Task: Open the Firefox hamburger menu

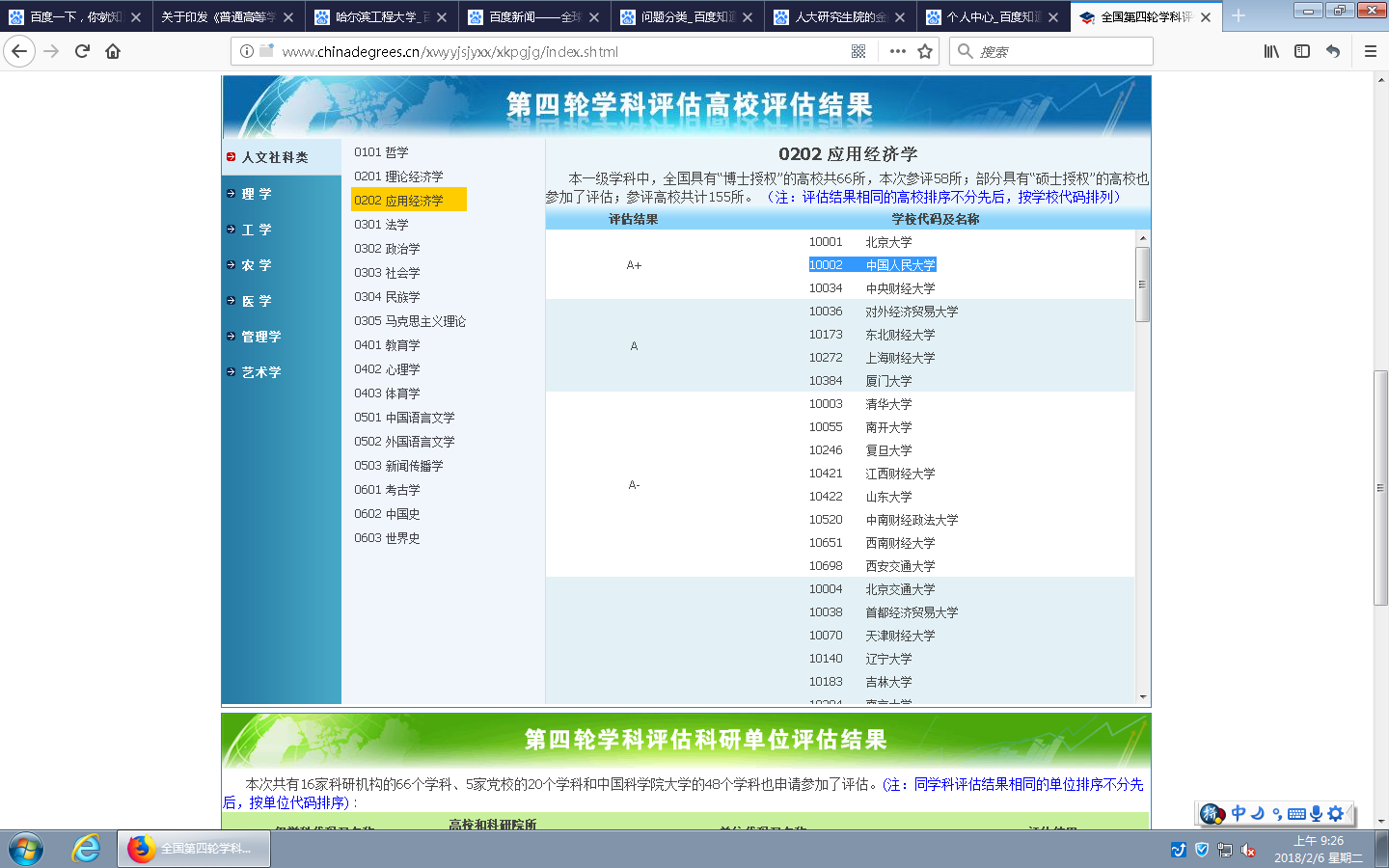Action: tap(1370, 51)
